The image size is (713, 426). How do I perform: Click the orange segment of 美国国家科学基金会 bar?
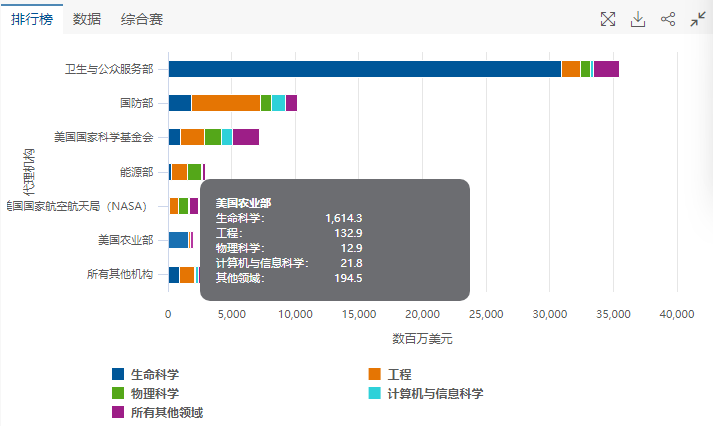click(x=192, y=137)
